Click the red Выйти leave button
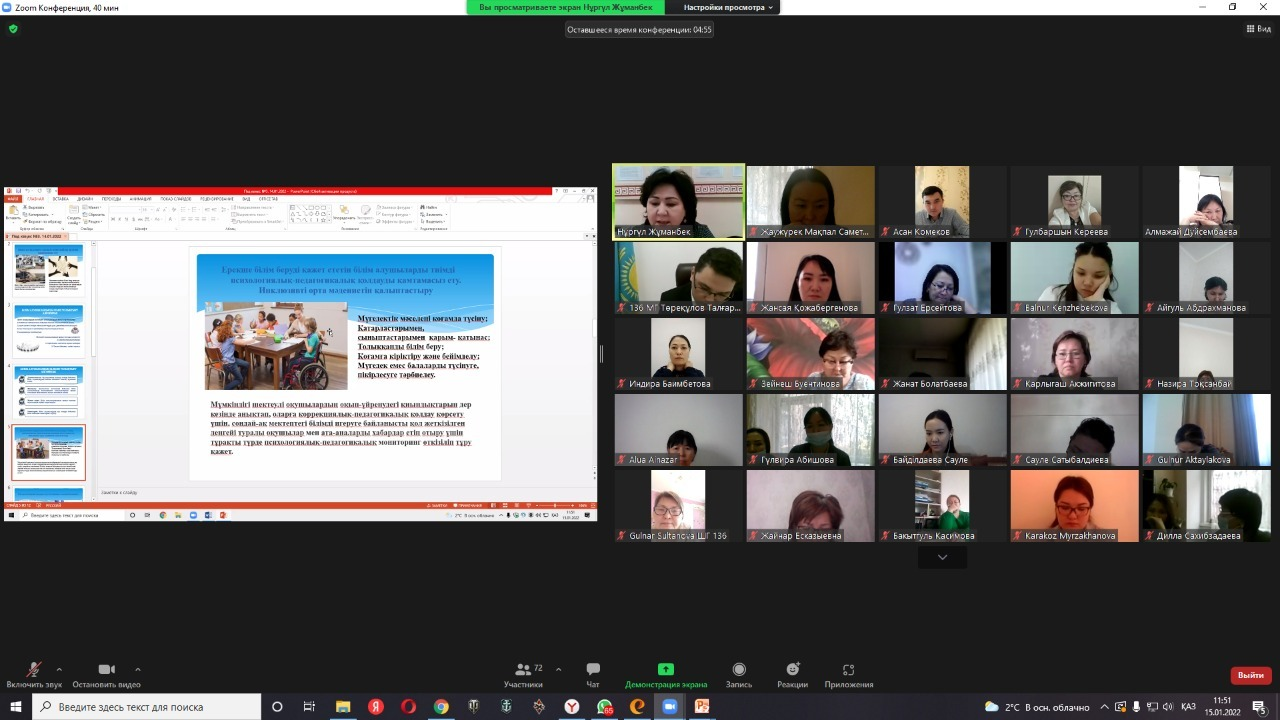Viewport: 1280px width, 720px height. click(x=1250, y=675)
